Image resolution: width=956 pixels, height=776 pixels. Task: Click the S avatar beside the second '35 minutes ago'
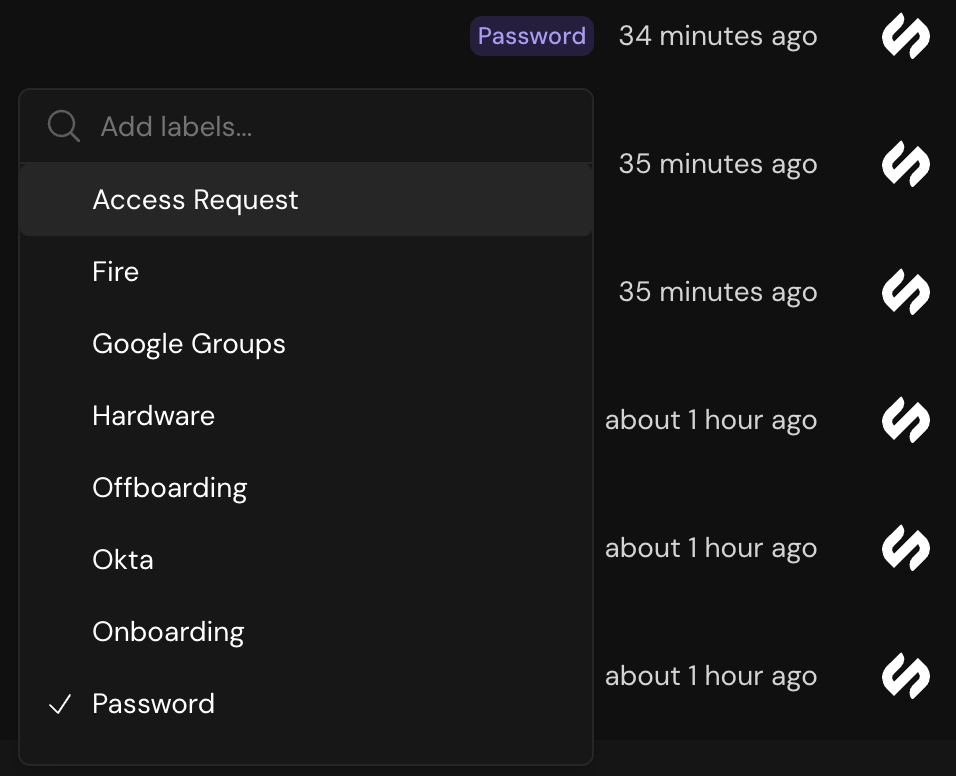pyautogui.click(x=905, y=292)
